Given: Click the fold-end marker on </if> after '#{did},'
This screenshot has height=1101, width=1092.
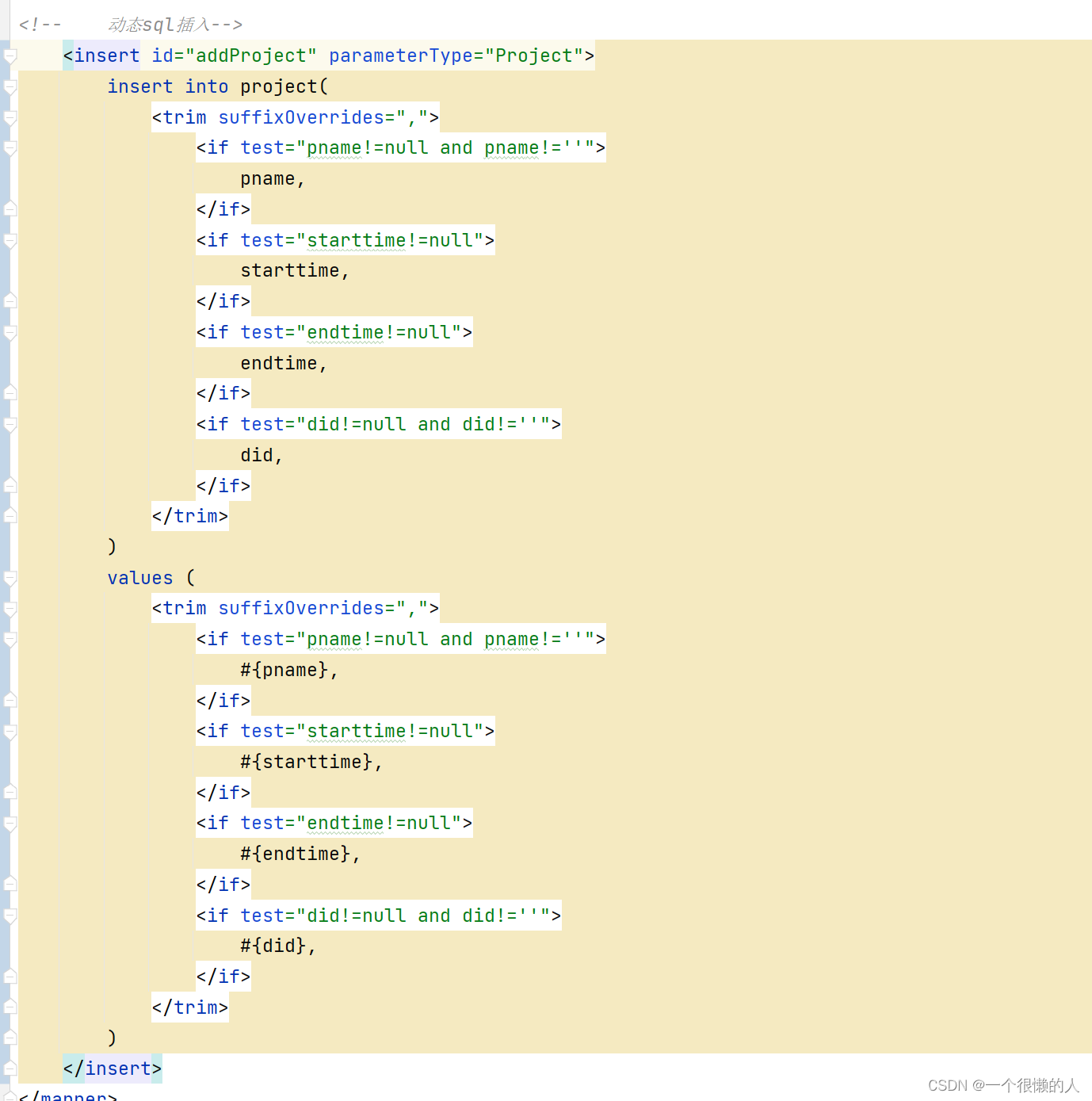Looking at the screenshot, I should (x=10, y=977).
